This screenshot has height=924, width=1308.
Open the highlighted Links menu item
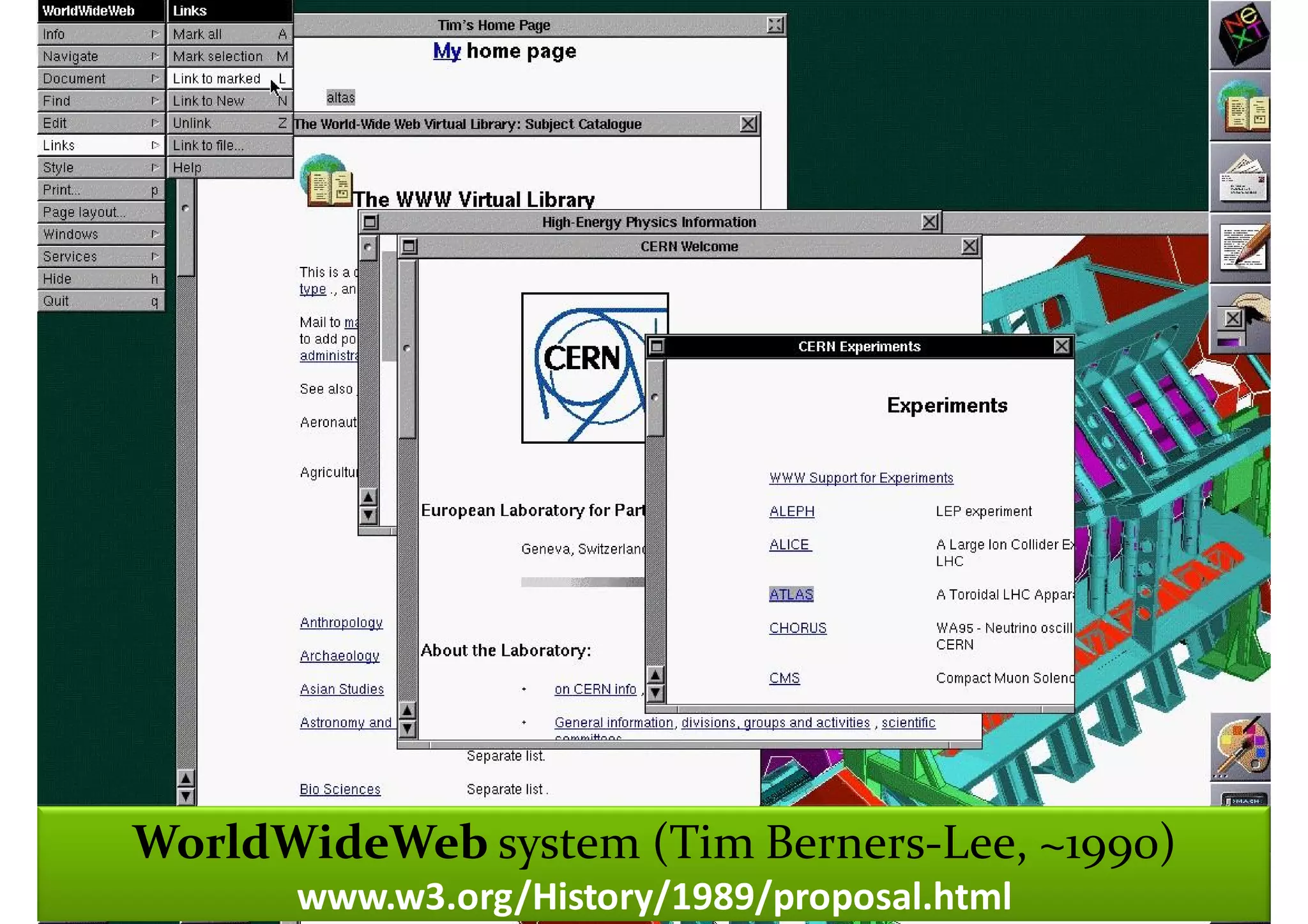101,146
